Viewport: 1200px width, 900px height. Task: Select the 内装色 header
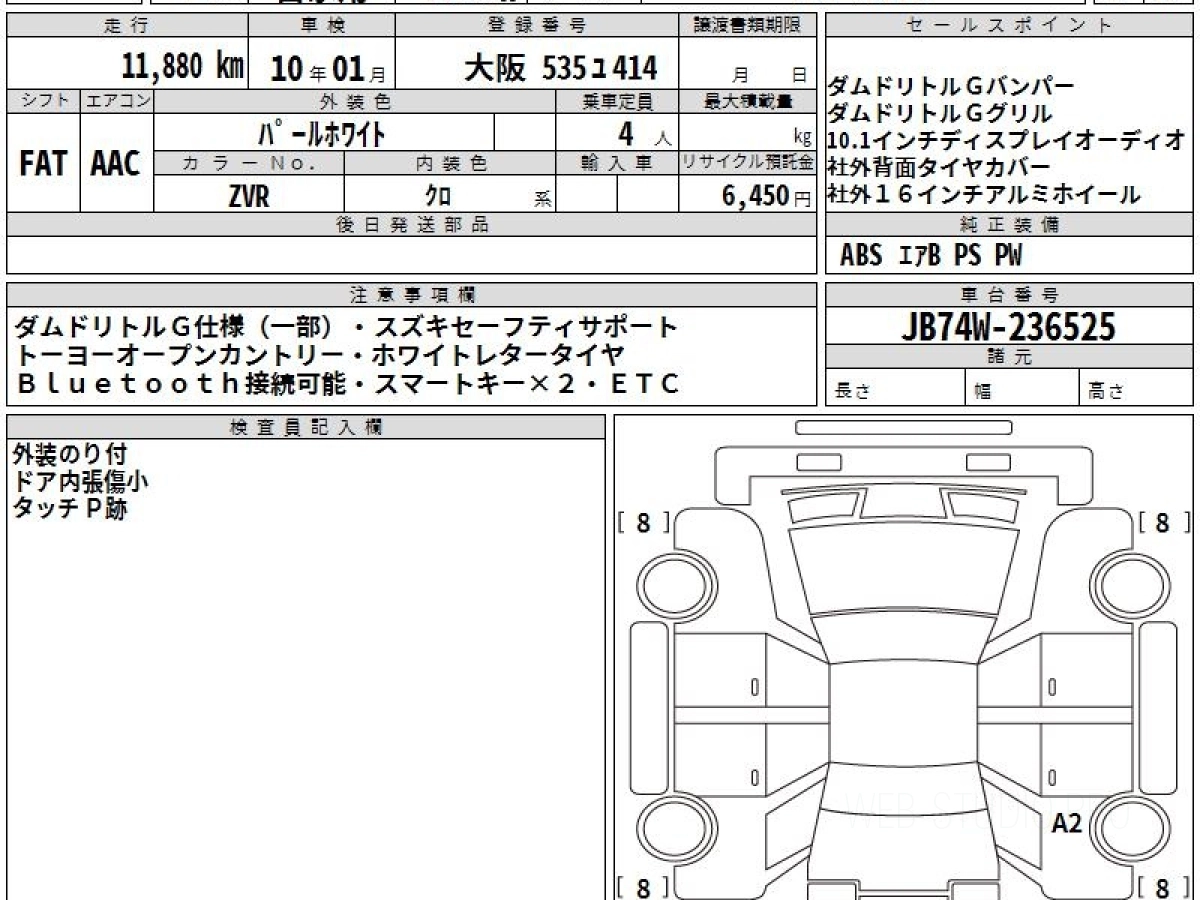pyautogui.click(x=450, y=163)
